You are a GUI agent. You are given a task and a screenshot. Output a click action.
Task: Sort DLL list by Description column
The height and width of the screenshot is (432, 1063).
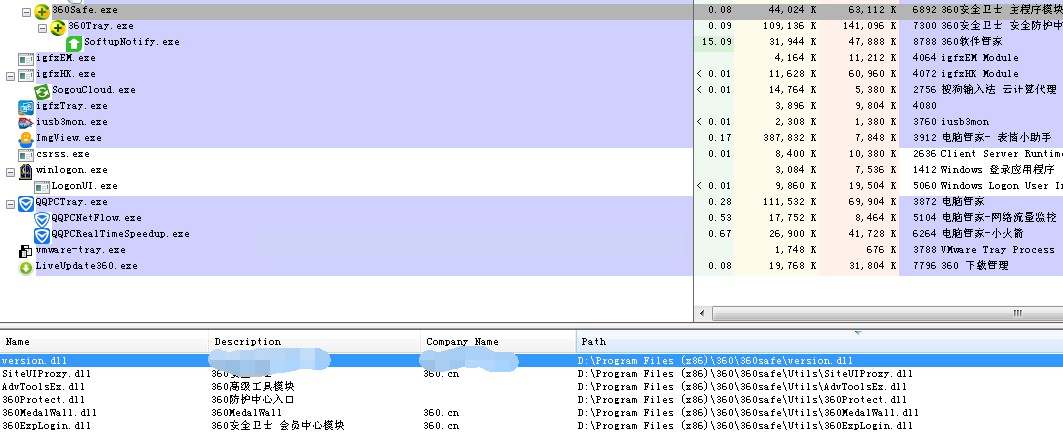click(315, 342)
